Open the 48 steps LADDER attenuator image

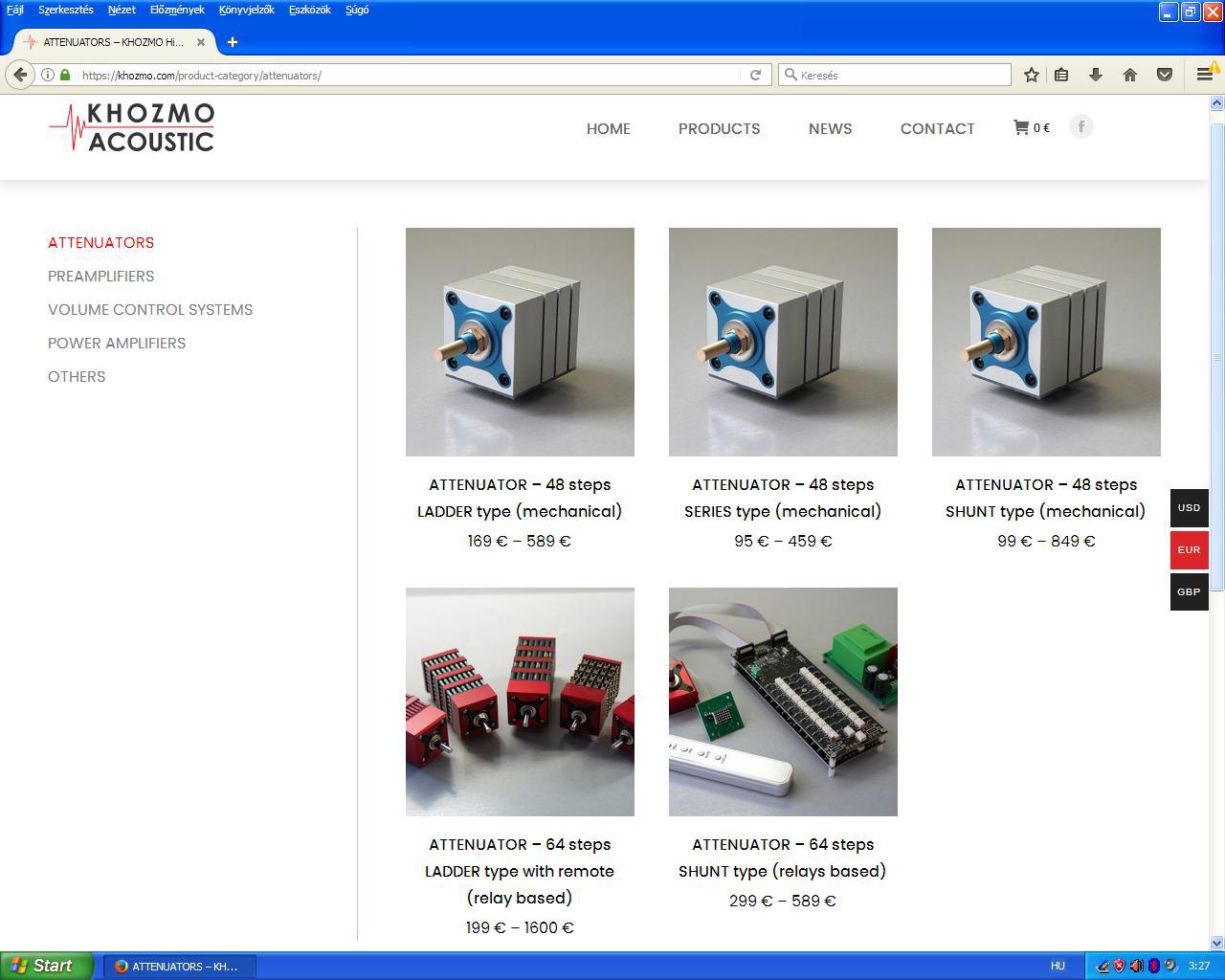click(520, 342)
